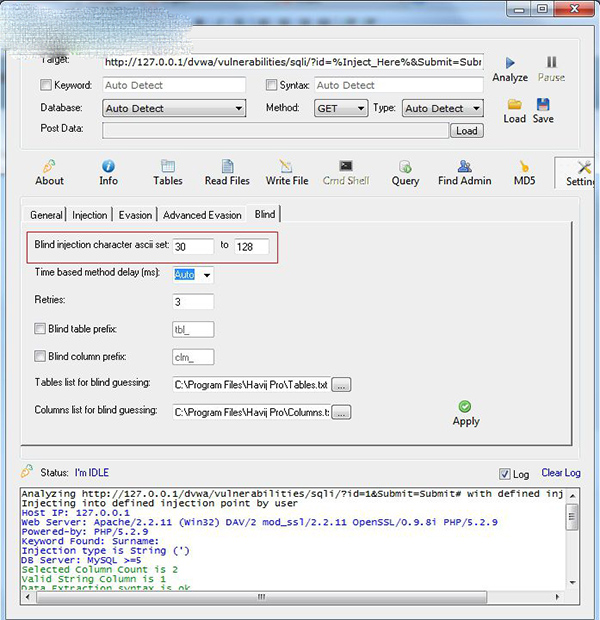Enable the Blind table prefix checkbox
Image resolution: width=600 pixels, height=620 pixels.
(x=40, y=328)
